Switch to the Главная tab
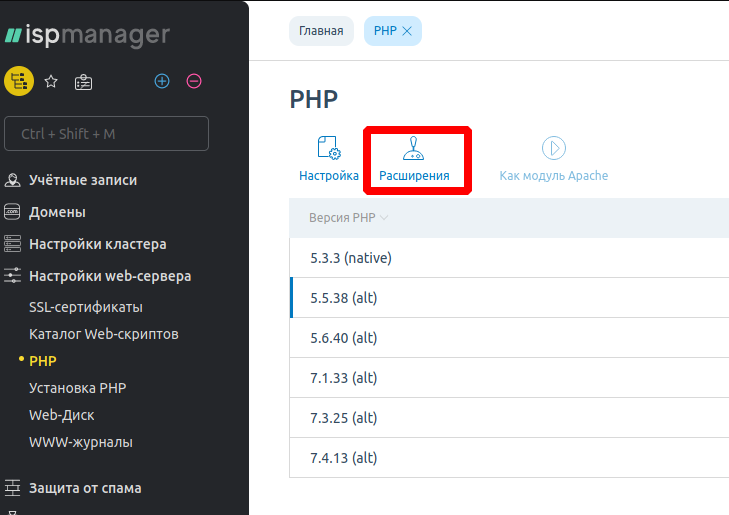 point(321,31)
